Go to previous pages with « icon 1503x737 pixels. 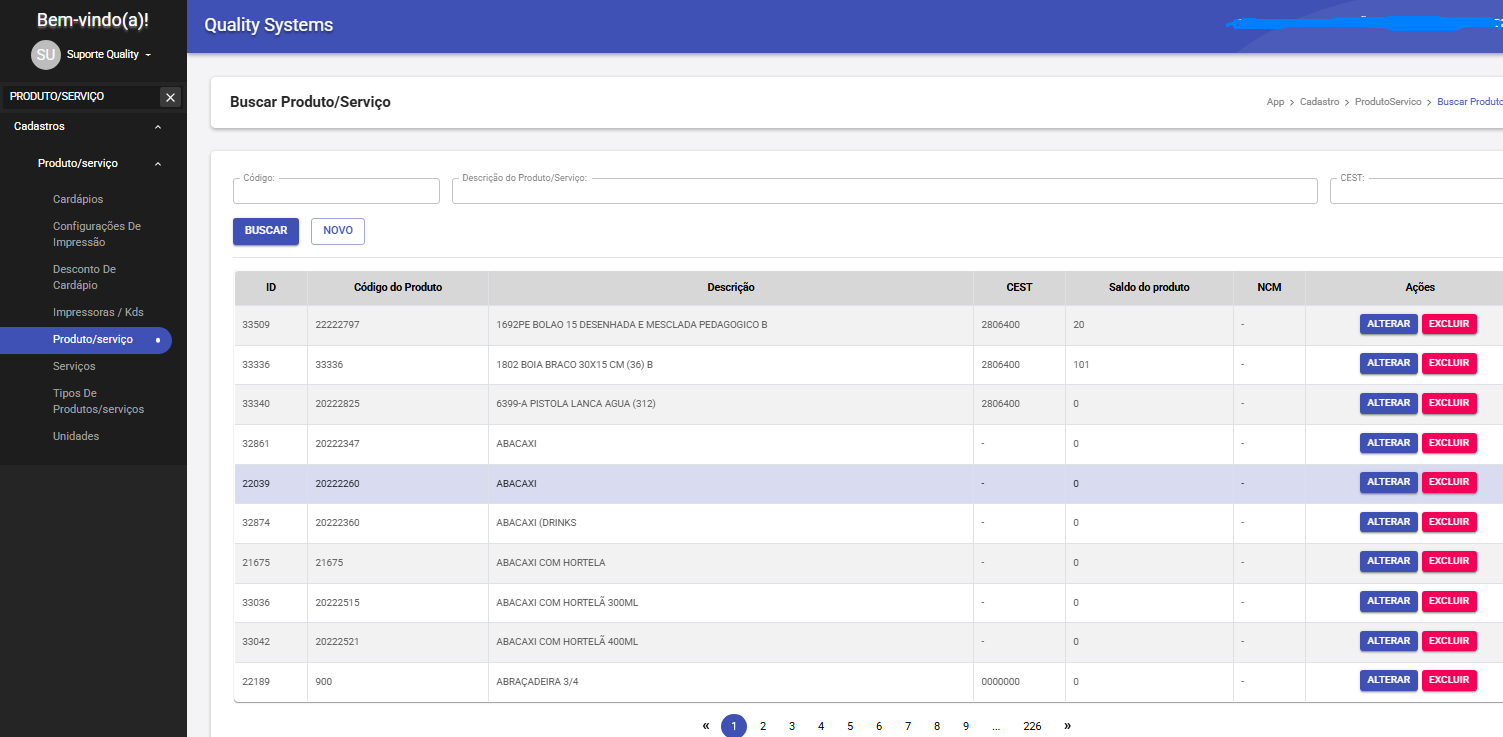click(x=706, y=726)
